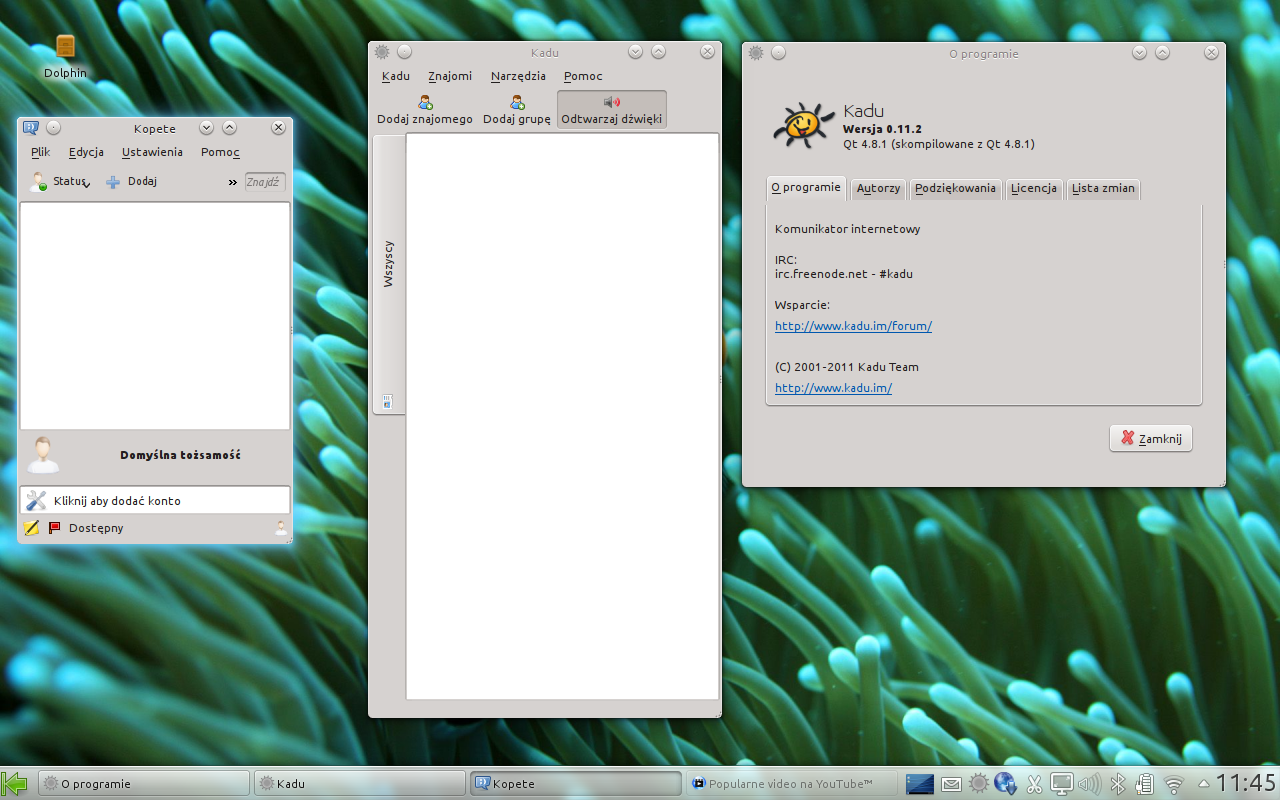Image resolution: width=1280 pixels, height=800 pixels.
Task: Click the small icon below Wszyscy tab
Action: tap(388, 402)
